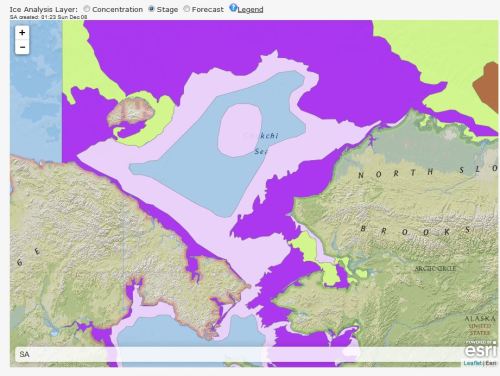Click the 'SA created' timestamp text
This screenshot has width=500, height=376.
pos(48,17)
